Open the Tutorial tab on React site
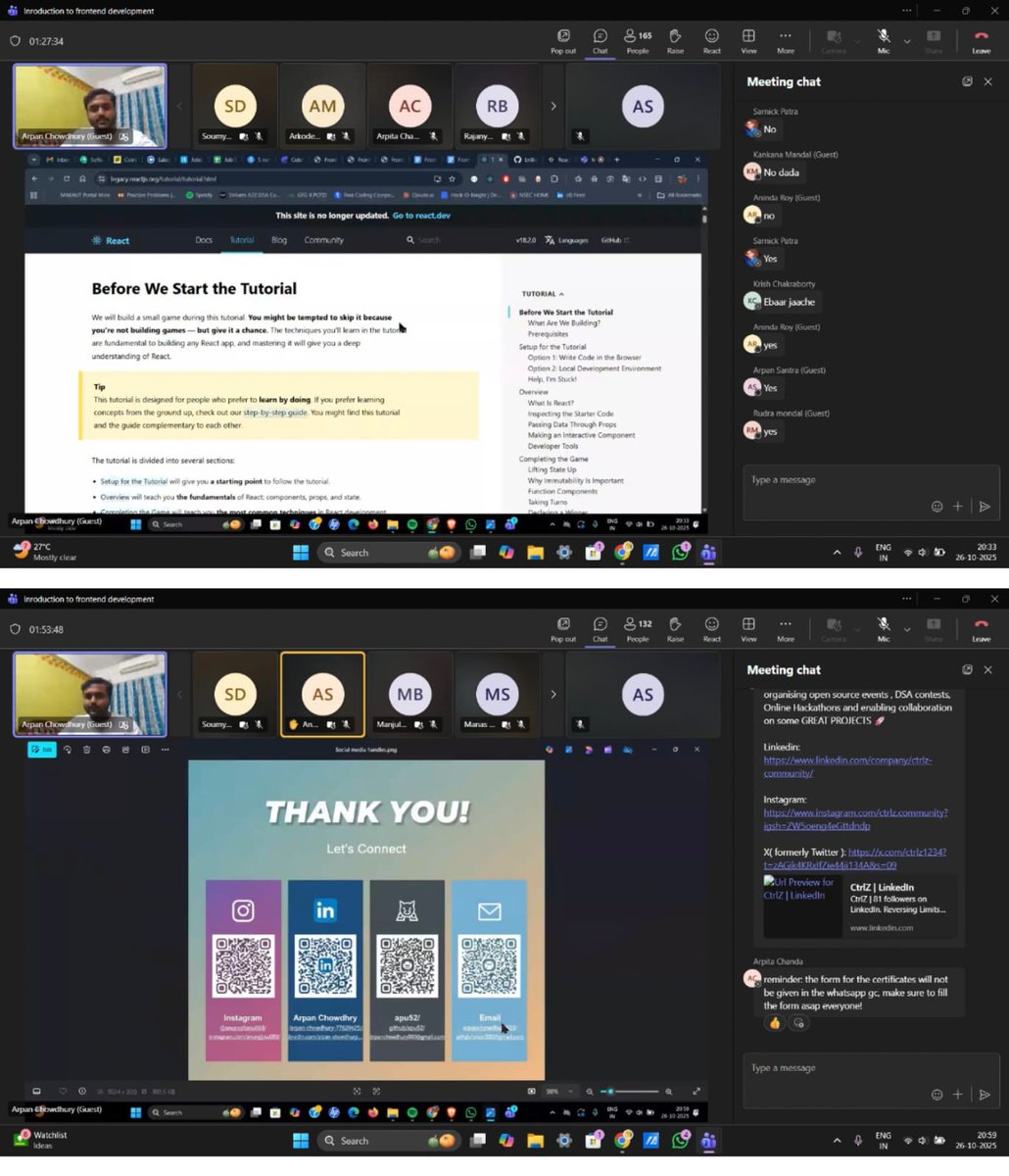The width and height of the screenshot is (1009, 1176). click(x=242, y=240)
